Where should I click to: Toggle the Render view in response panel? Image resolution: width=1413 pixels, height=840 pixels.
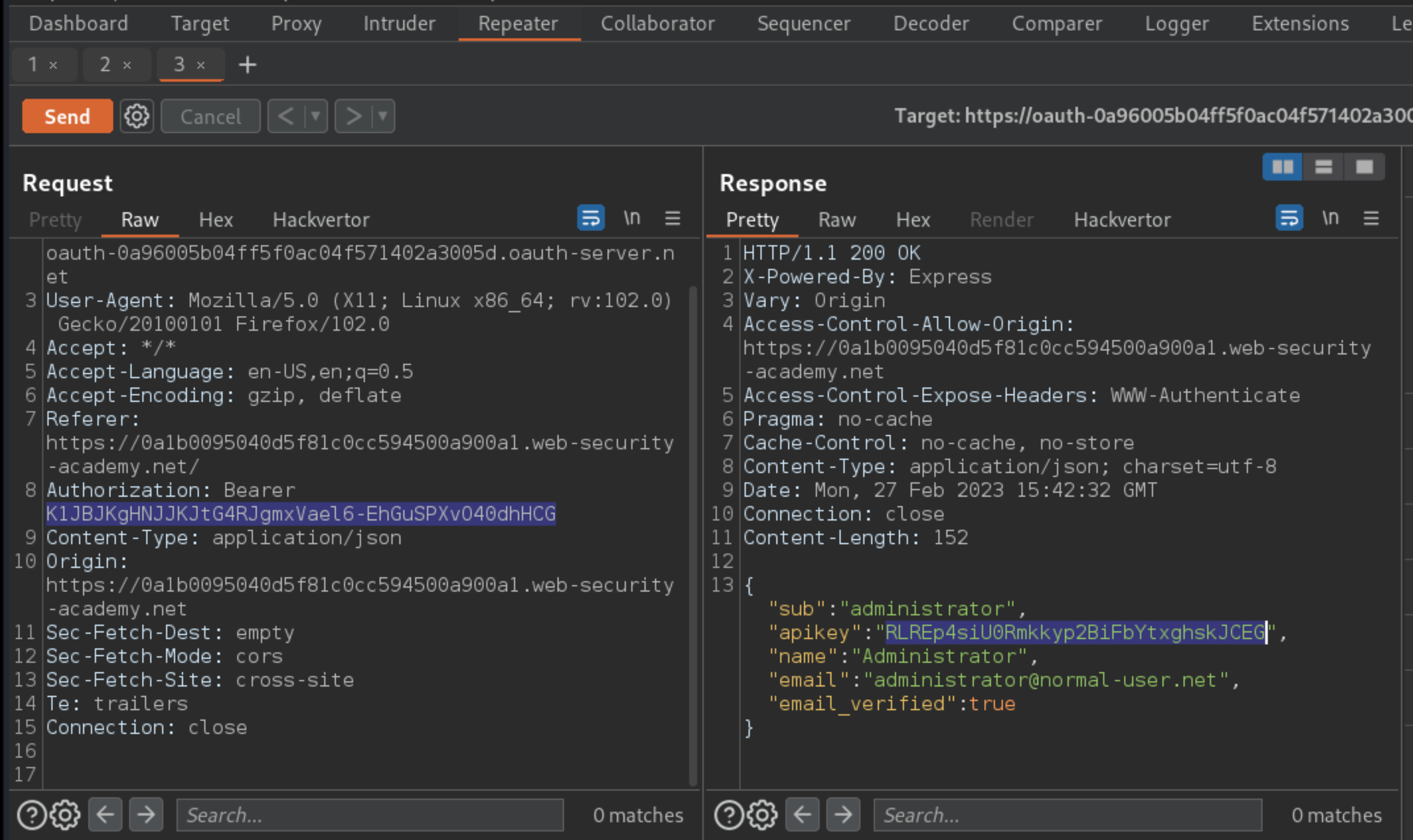click(1001, 219)
